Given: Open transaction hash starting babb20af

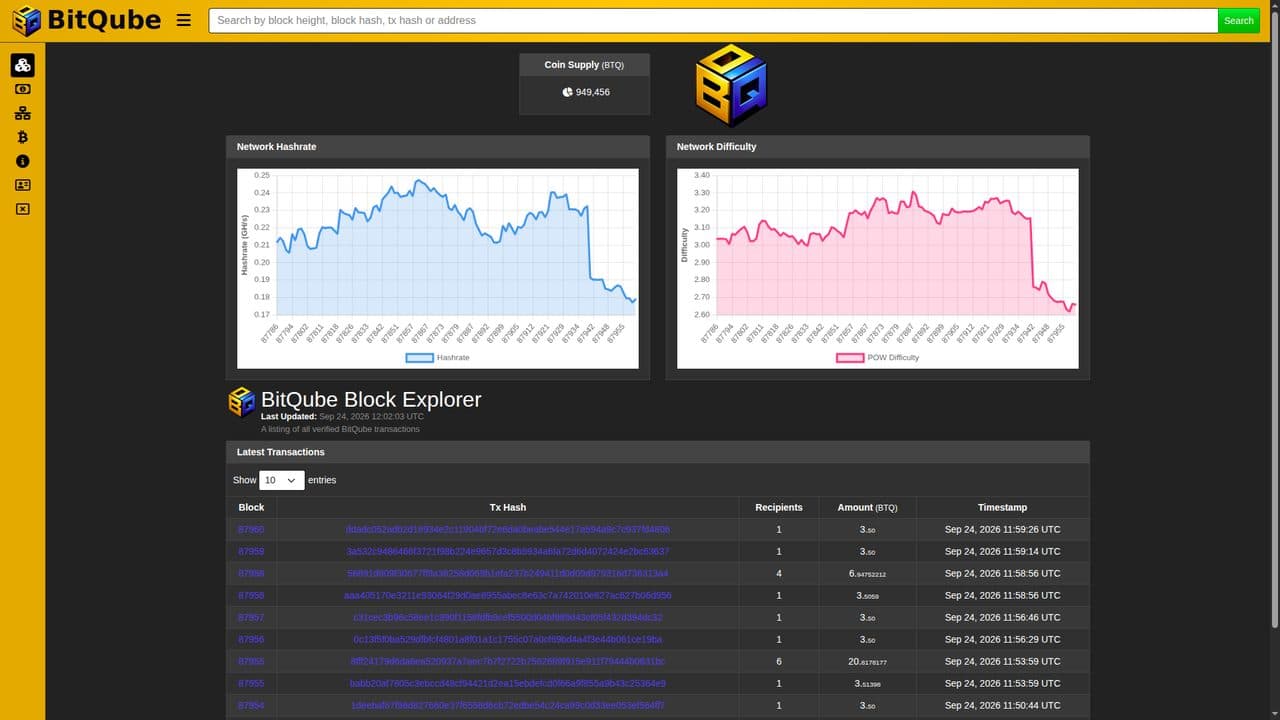Looking at the screenshot, I should (x=507, y=683).
